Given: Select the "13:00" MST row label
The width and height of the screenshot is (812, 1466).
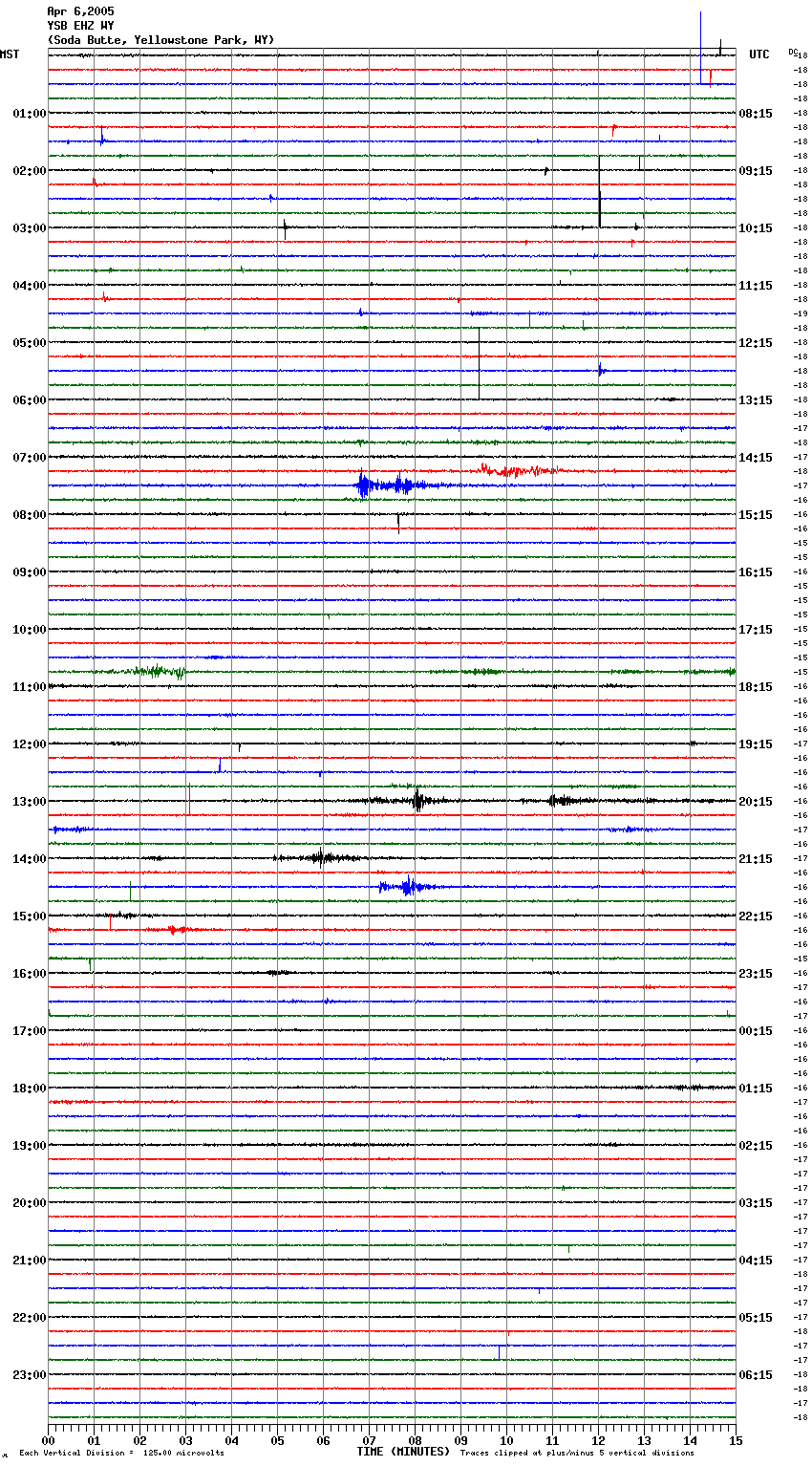Looking at the screenshot, I should [30, 802].
